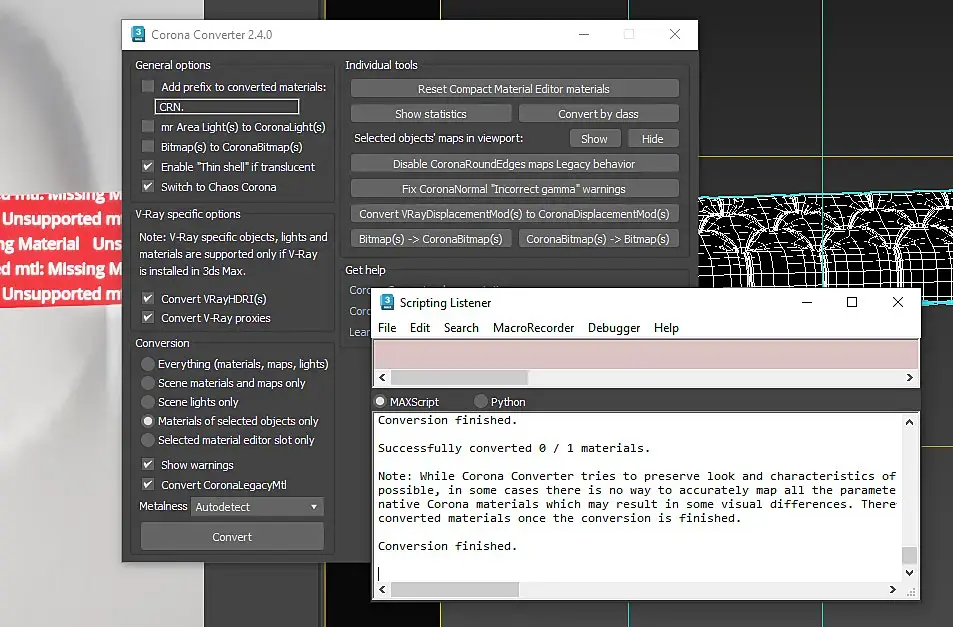
Task: Click Fix CoronaNormal Incorrect gamma warnings
Action: (x=514, y=189)
